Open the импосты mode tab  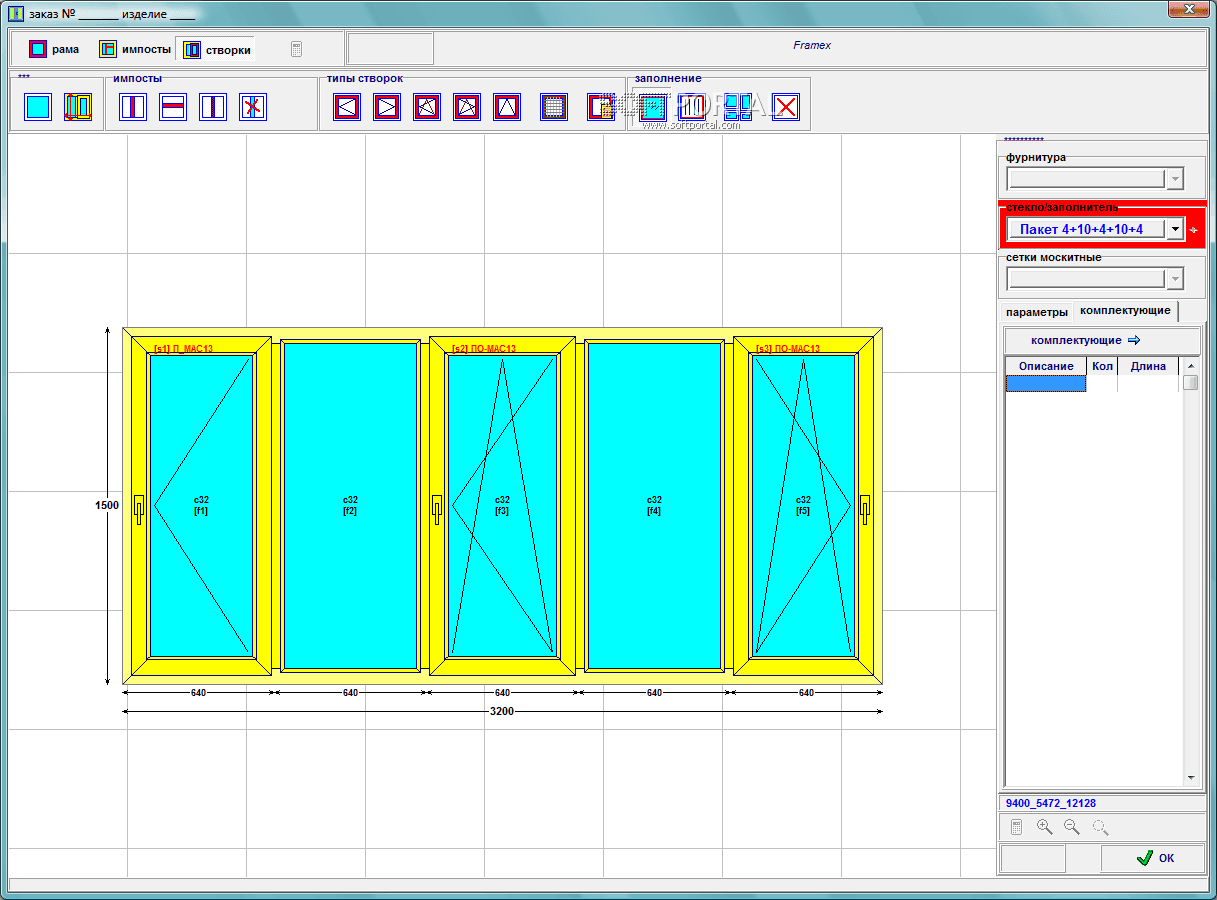click(134, 49)
